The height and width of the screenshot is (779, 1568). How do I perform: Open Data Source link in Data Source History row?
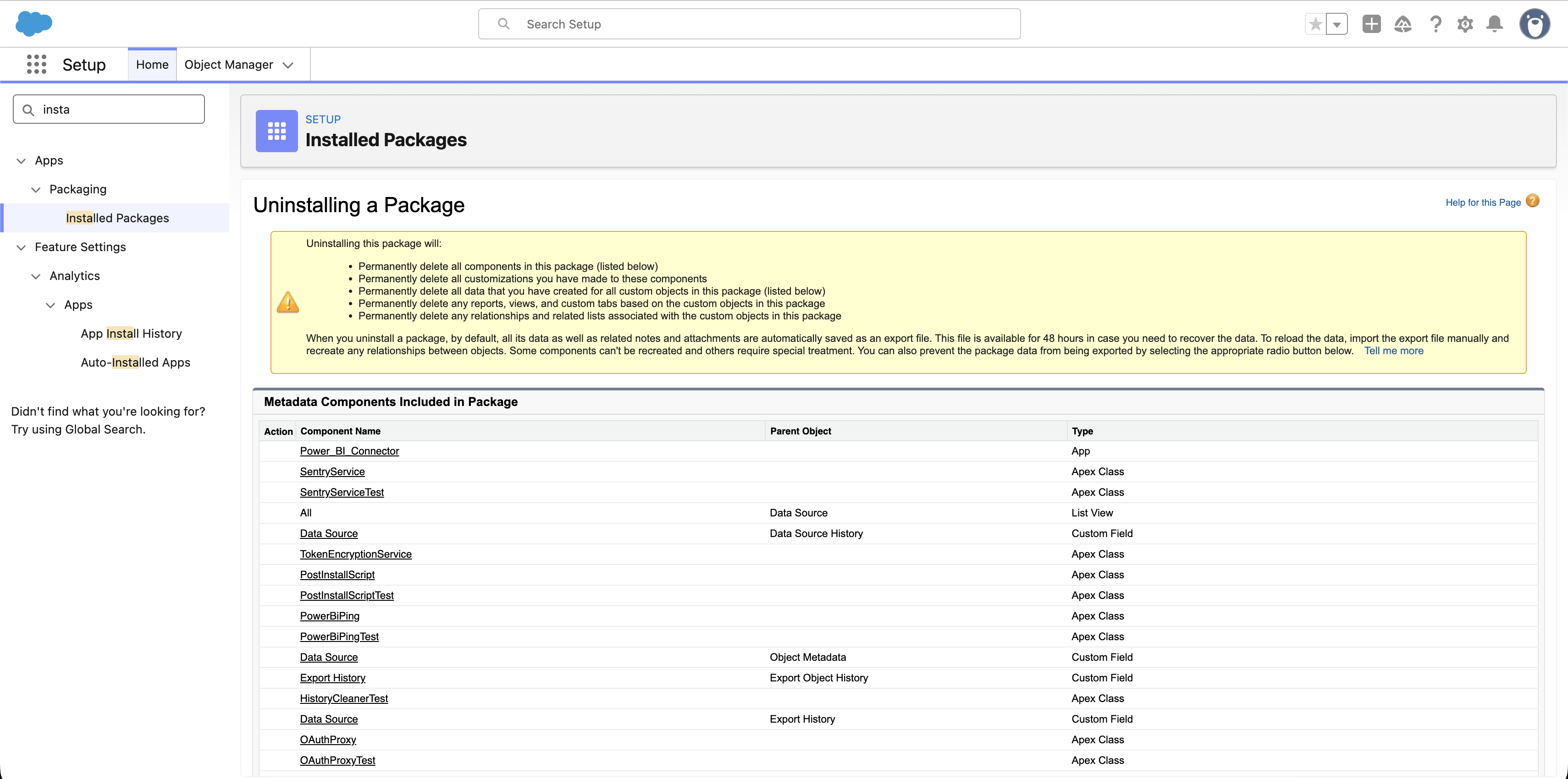329,534
